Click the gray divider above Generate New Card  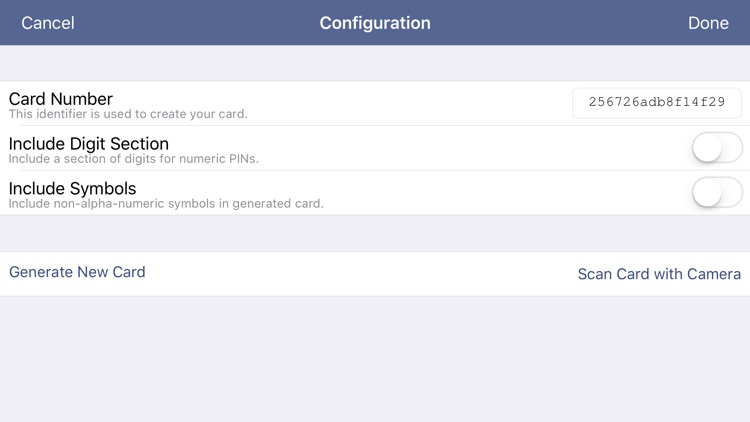(375, 233)
